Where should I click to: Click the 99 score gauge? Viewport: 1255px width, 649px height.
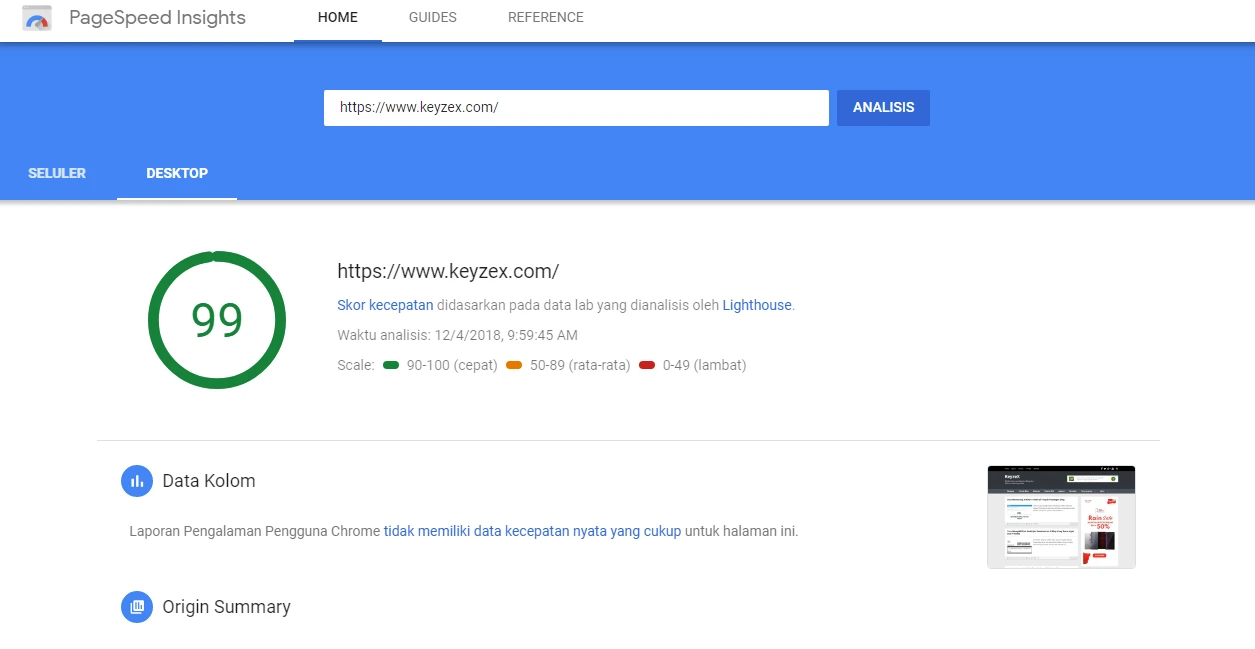[217, 320]
